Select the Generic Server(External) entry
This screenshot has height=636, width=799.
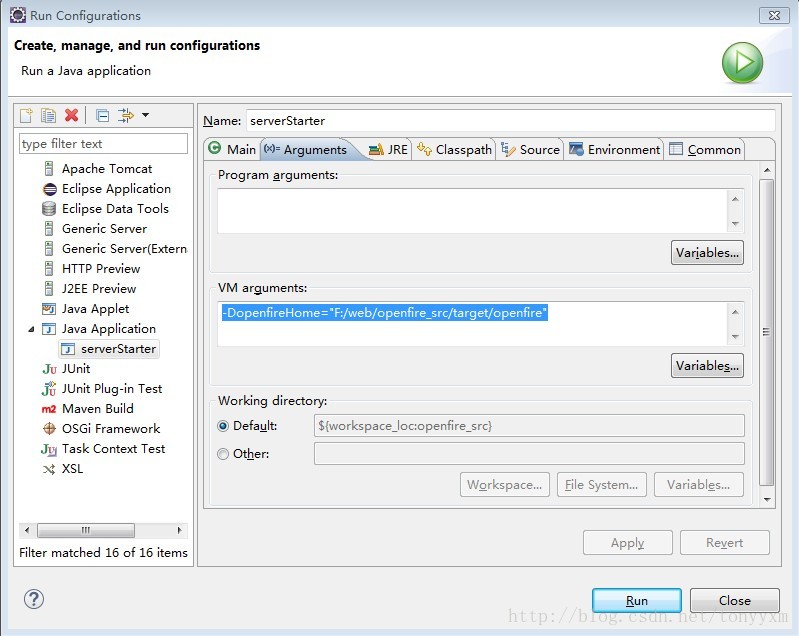(x=124, y=249)
